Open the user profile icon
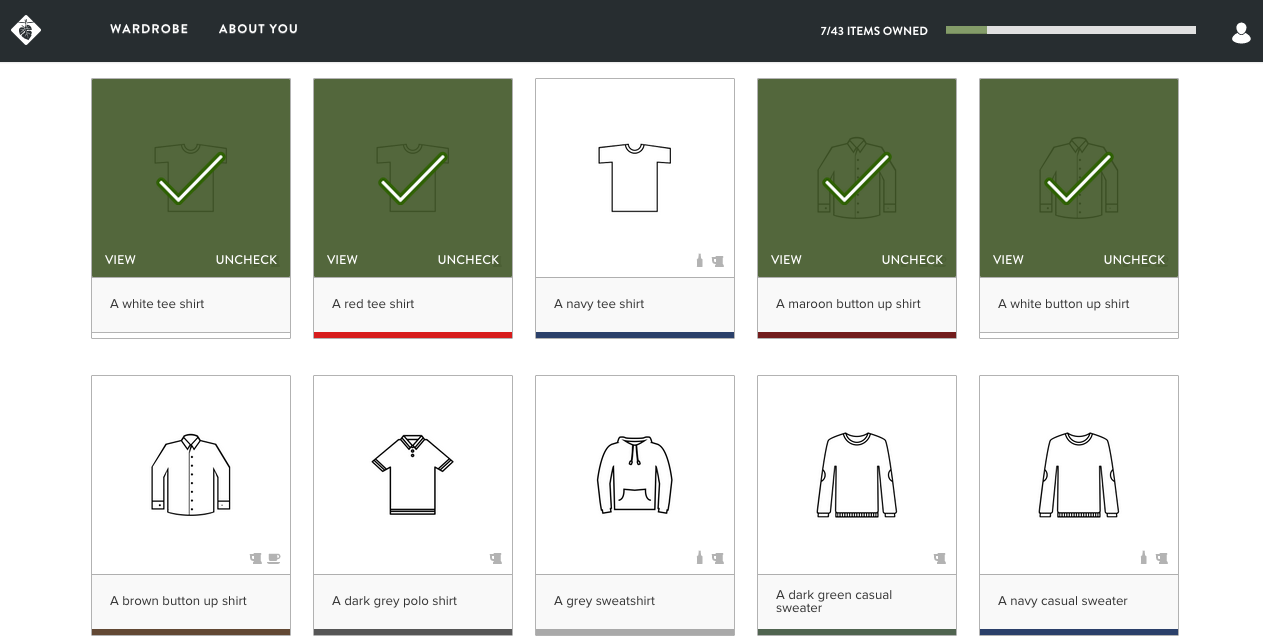This screenshot has width=1263, height=643. (1241, 33)
